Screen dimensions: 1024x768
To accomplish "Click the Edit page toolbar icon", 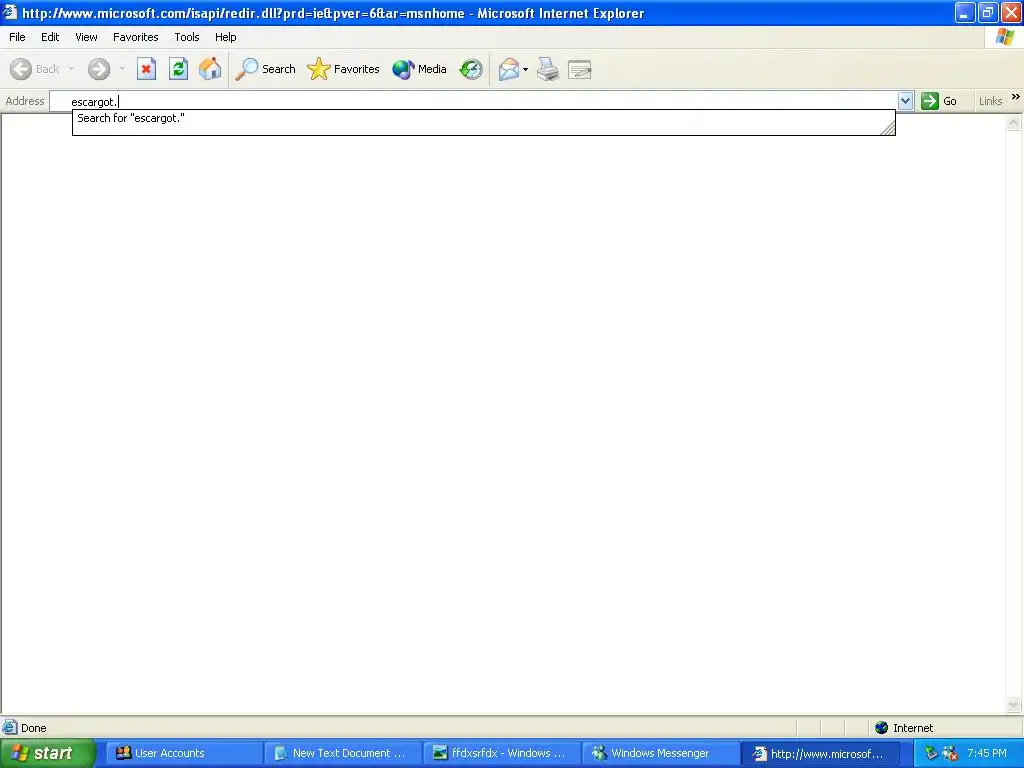I will pyautogui.click(x=579, y=69).
